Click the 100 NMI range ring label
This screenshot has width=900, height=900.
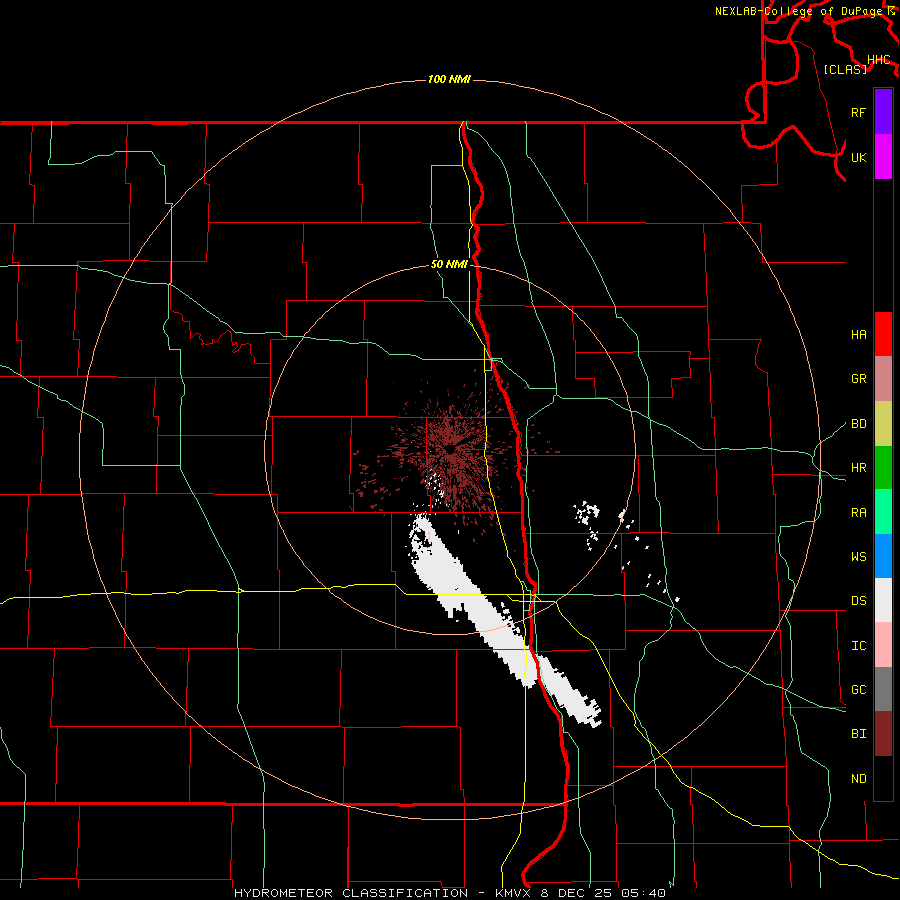[x=449, y=79]
